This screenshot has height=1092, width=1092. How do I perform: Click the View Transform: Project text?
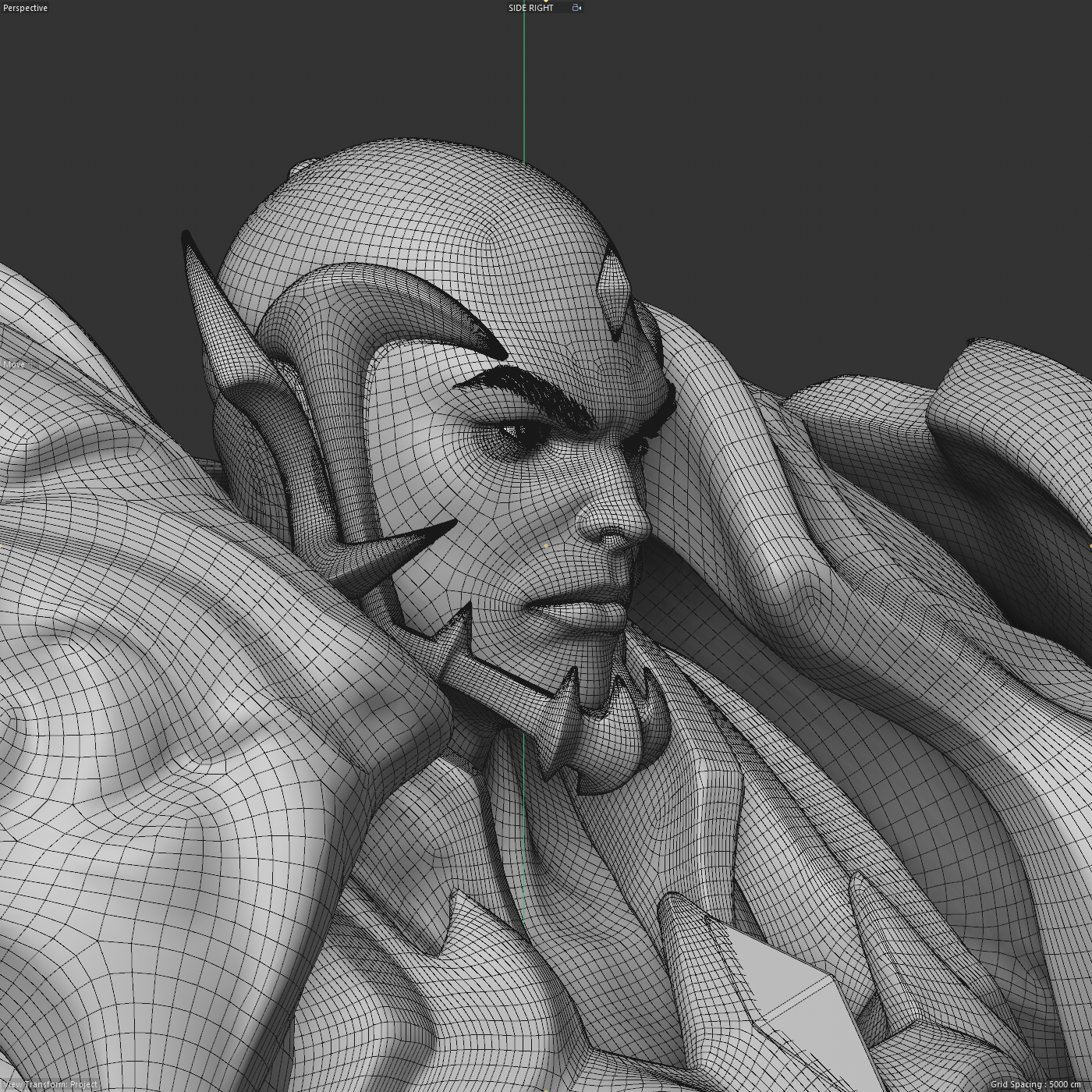[x=51, y=1084]
